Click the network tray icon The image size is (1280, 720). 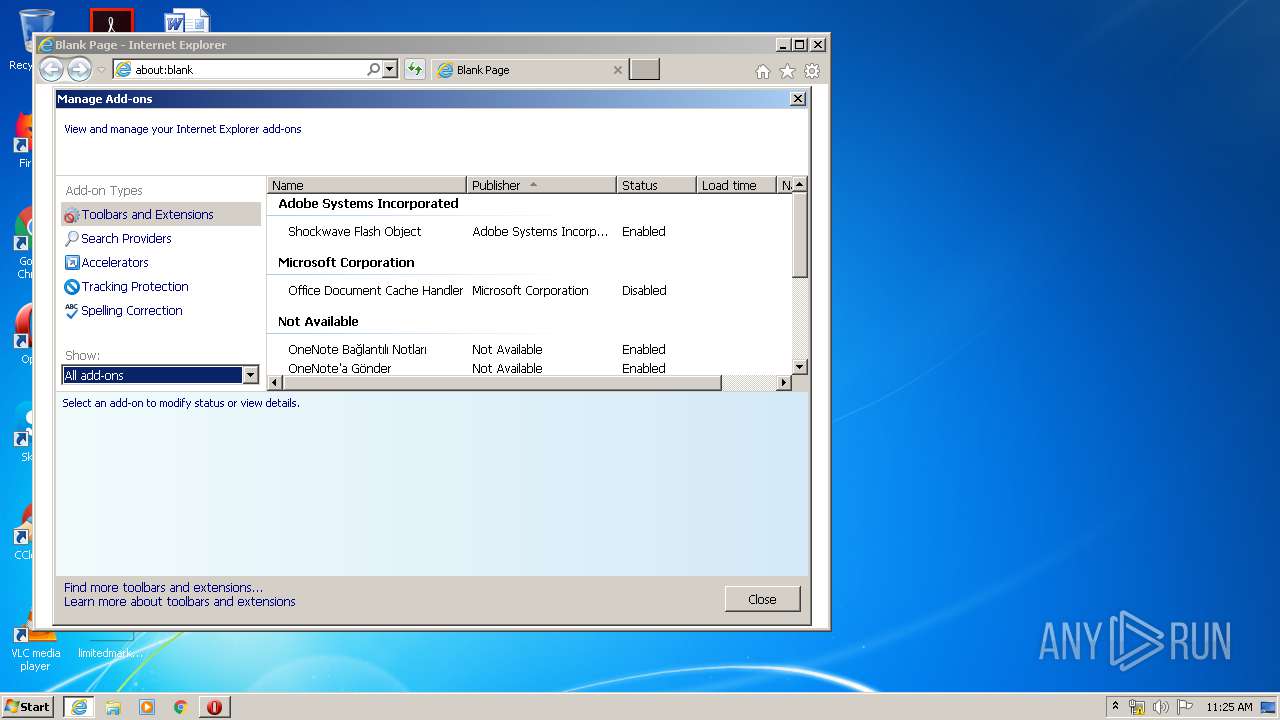pyautogui.click(x=1137, y=707)
